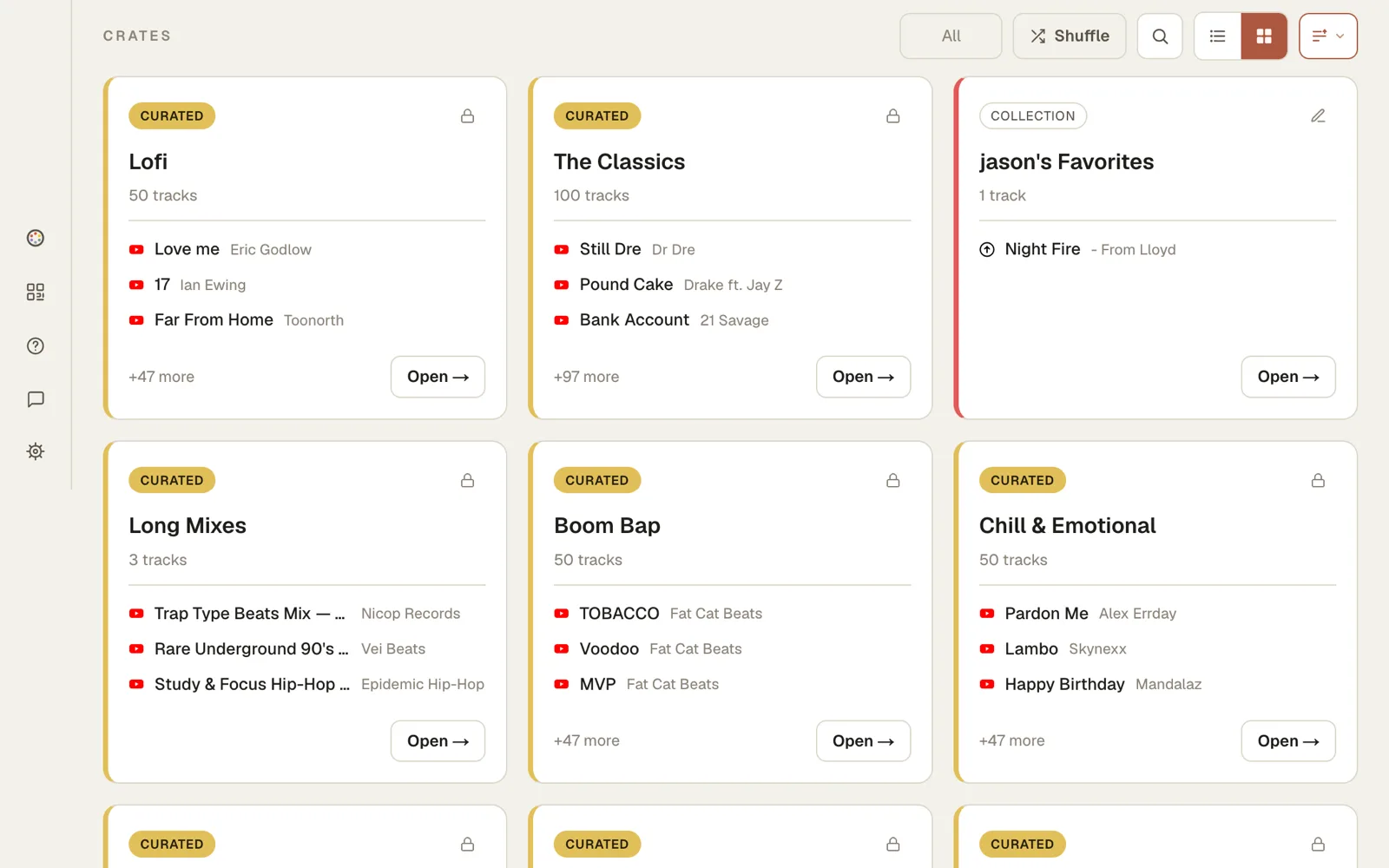Screen dimensions: 1389x868
Task: Open the Chill & Emotional crate
Action: click(x=1288, y=741)
